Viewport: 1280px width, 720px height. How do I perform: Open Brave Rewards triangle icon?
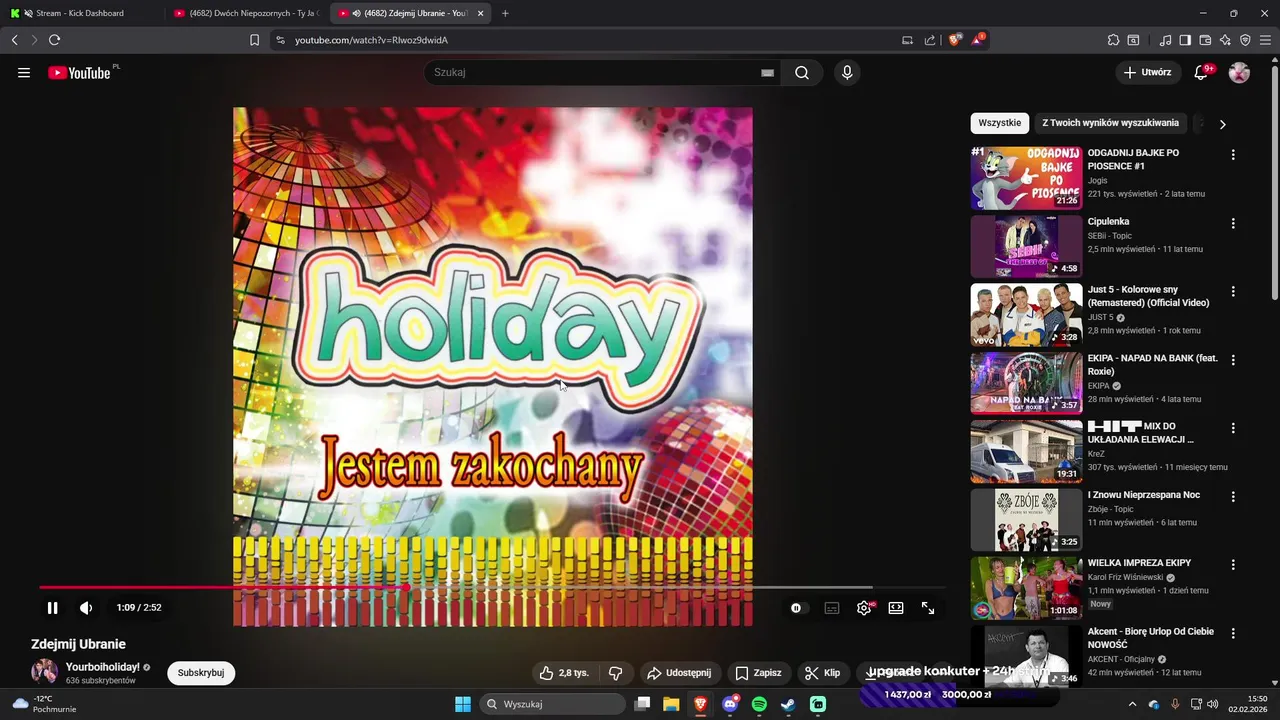pyautogui.click(x=977, y=40)
